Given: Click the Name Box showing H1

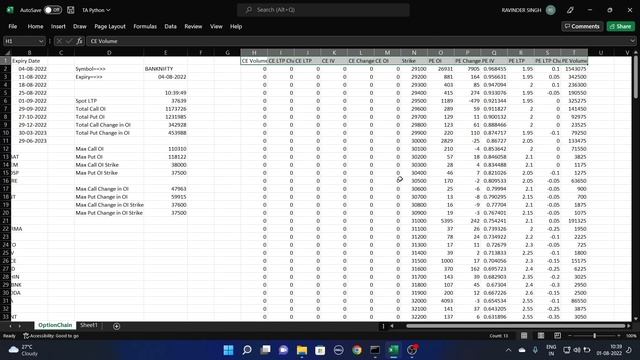Looking at the screenshot, I should pos(20,41).
